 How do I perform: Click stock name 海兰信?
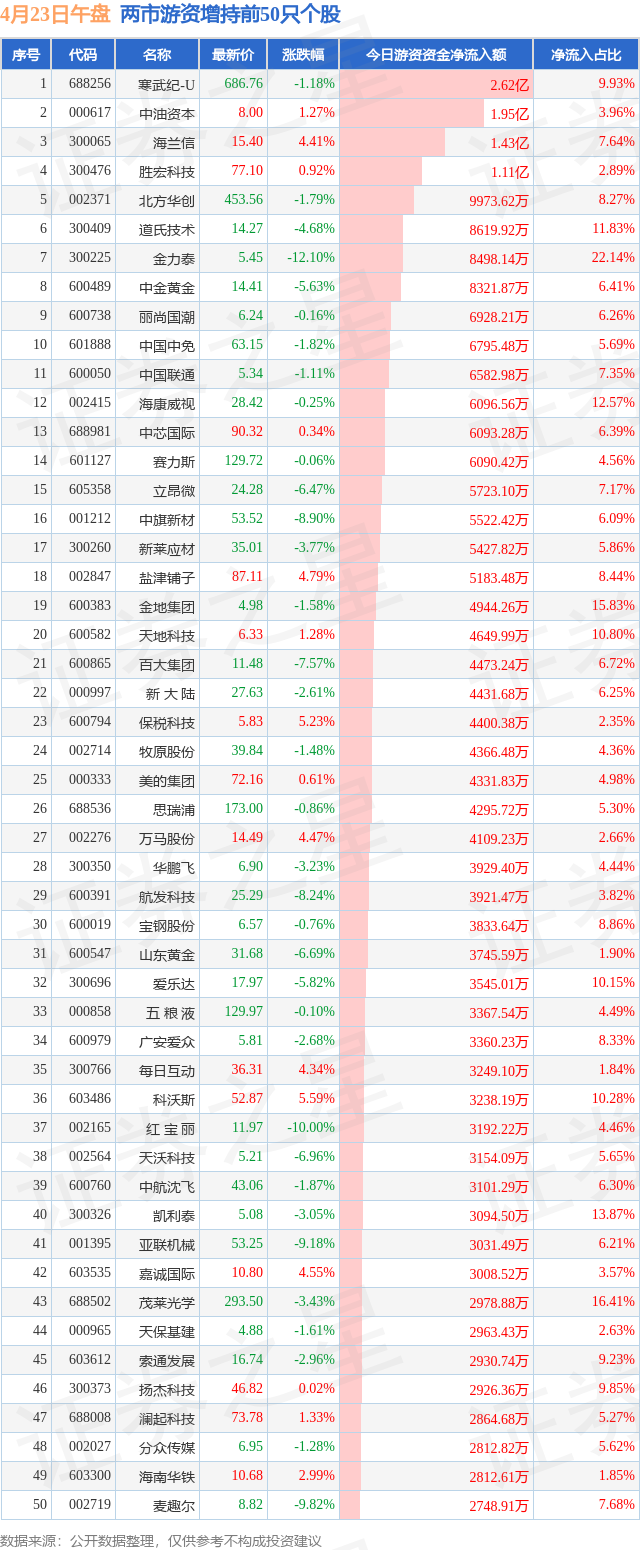174,142
